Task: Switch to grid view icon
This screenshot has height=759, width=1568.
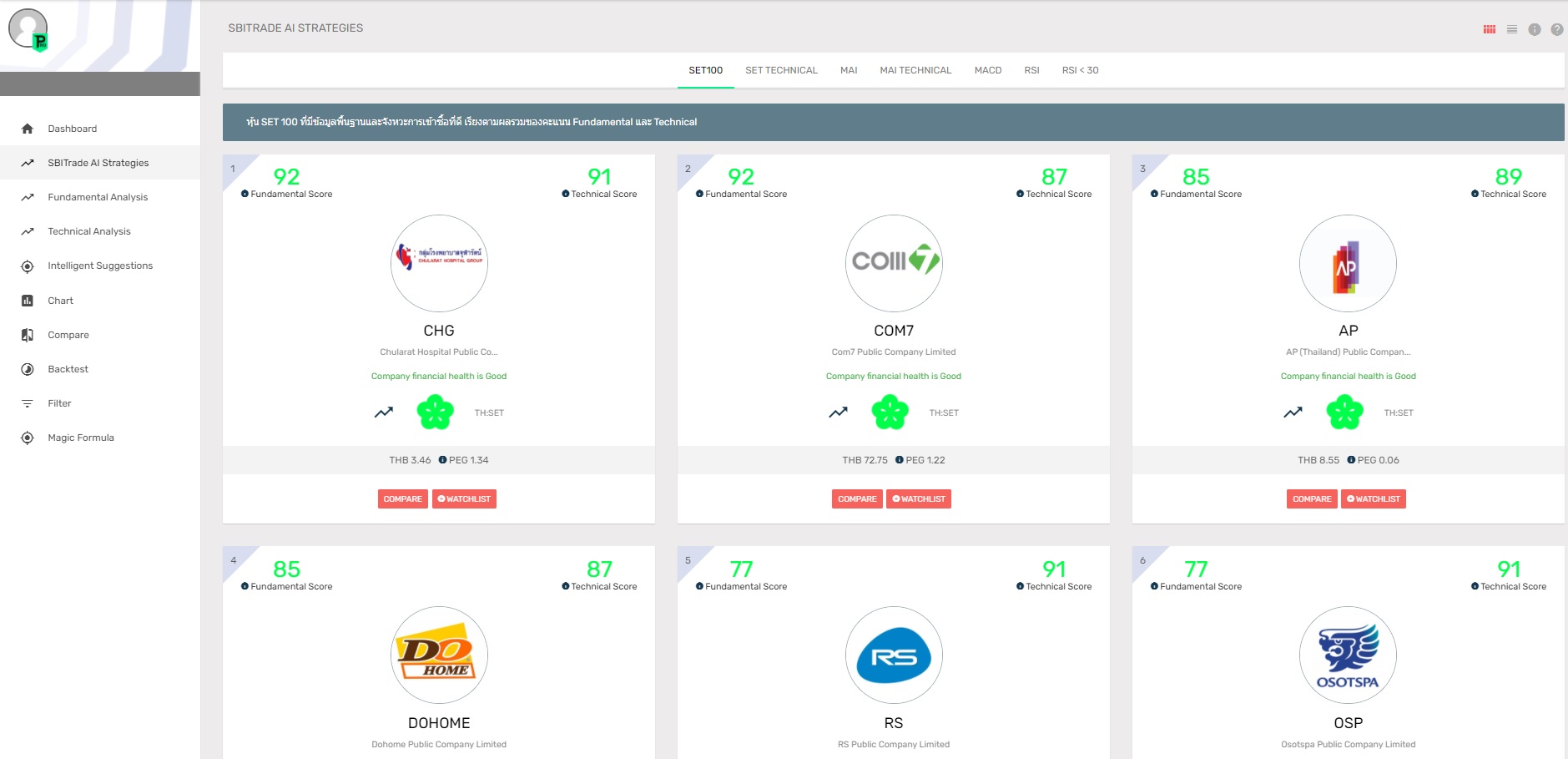Action: point(1490,29)
